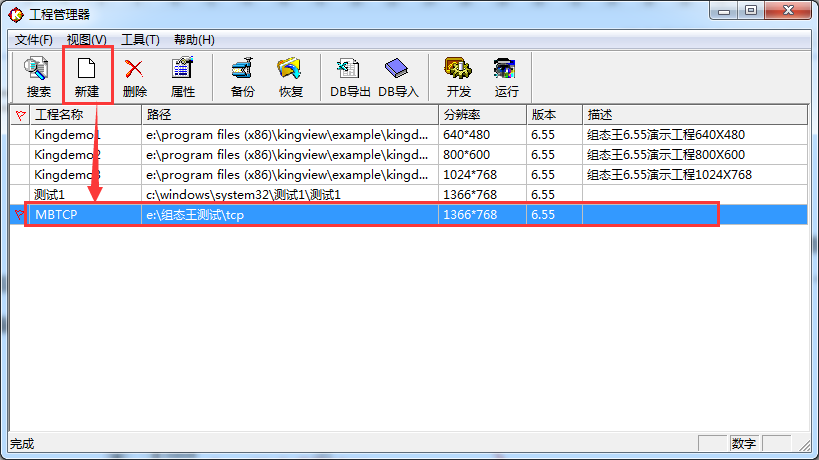The image size is (819, 460).
Task: Open project 属性 (Properties) icon
Action: pos(182,77)
